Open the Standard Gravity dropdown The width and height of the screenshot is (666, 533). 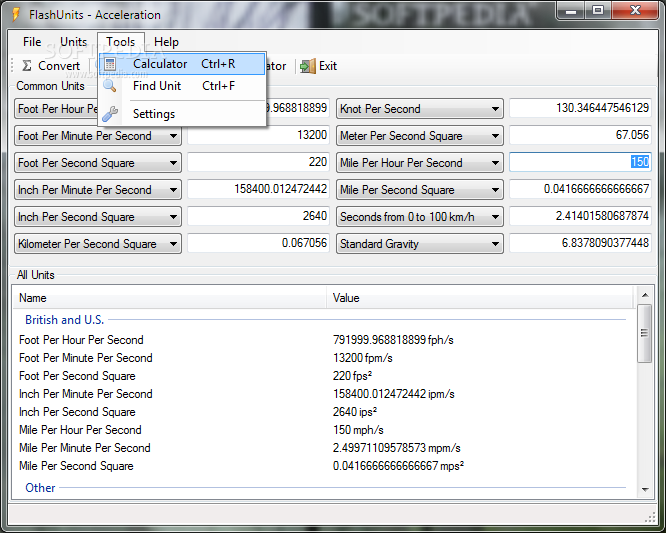(x=420, y=244)
